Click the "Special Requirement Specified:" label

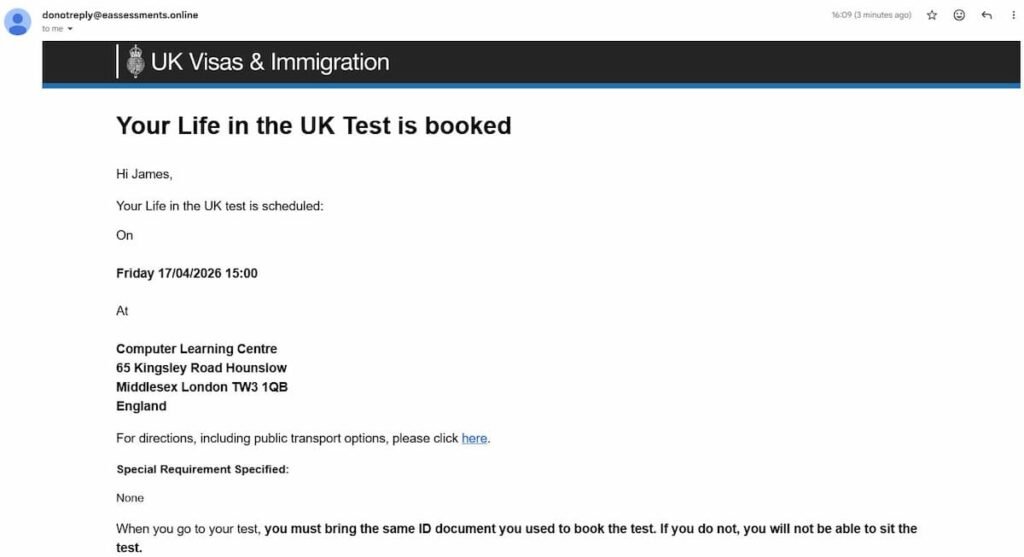click(x=202, y=469)
